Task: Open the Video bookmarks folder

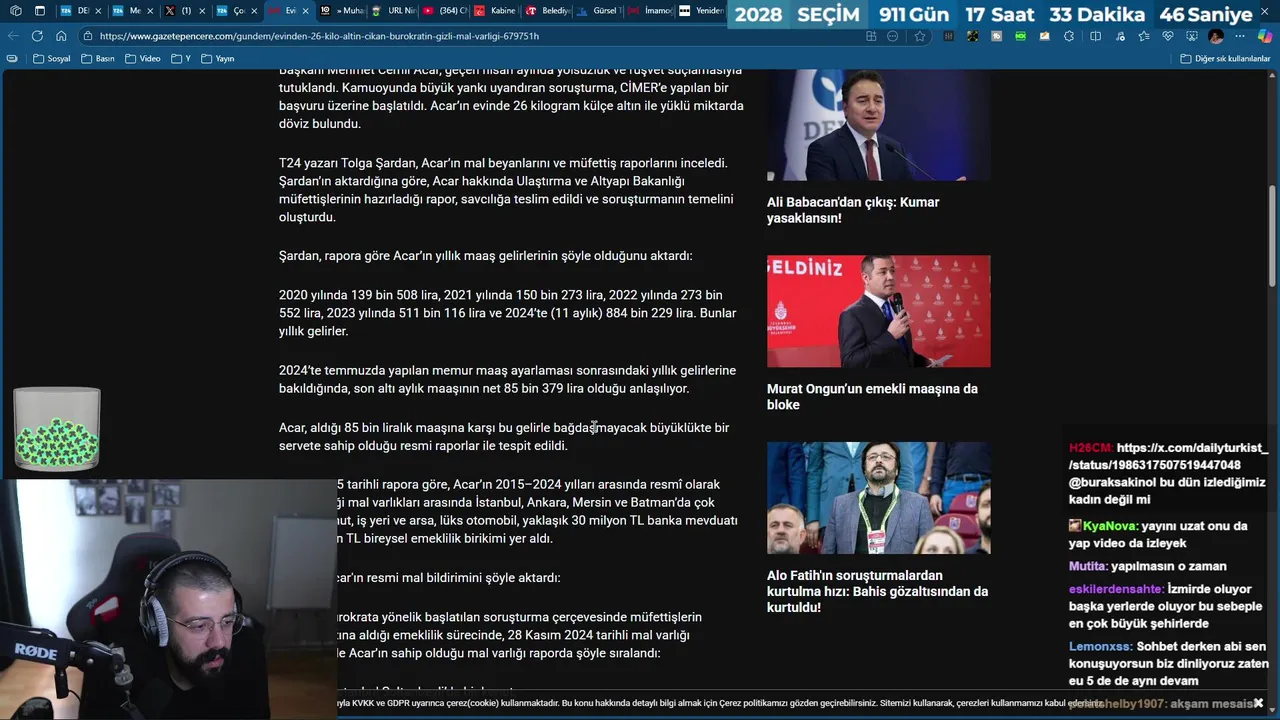Action: pyautogui.click(x=142, y=59)
